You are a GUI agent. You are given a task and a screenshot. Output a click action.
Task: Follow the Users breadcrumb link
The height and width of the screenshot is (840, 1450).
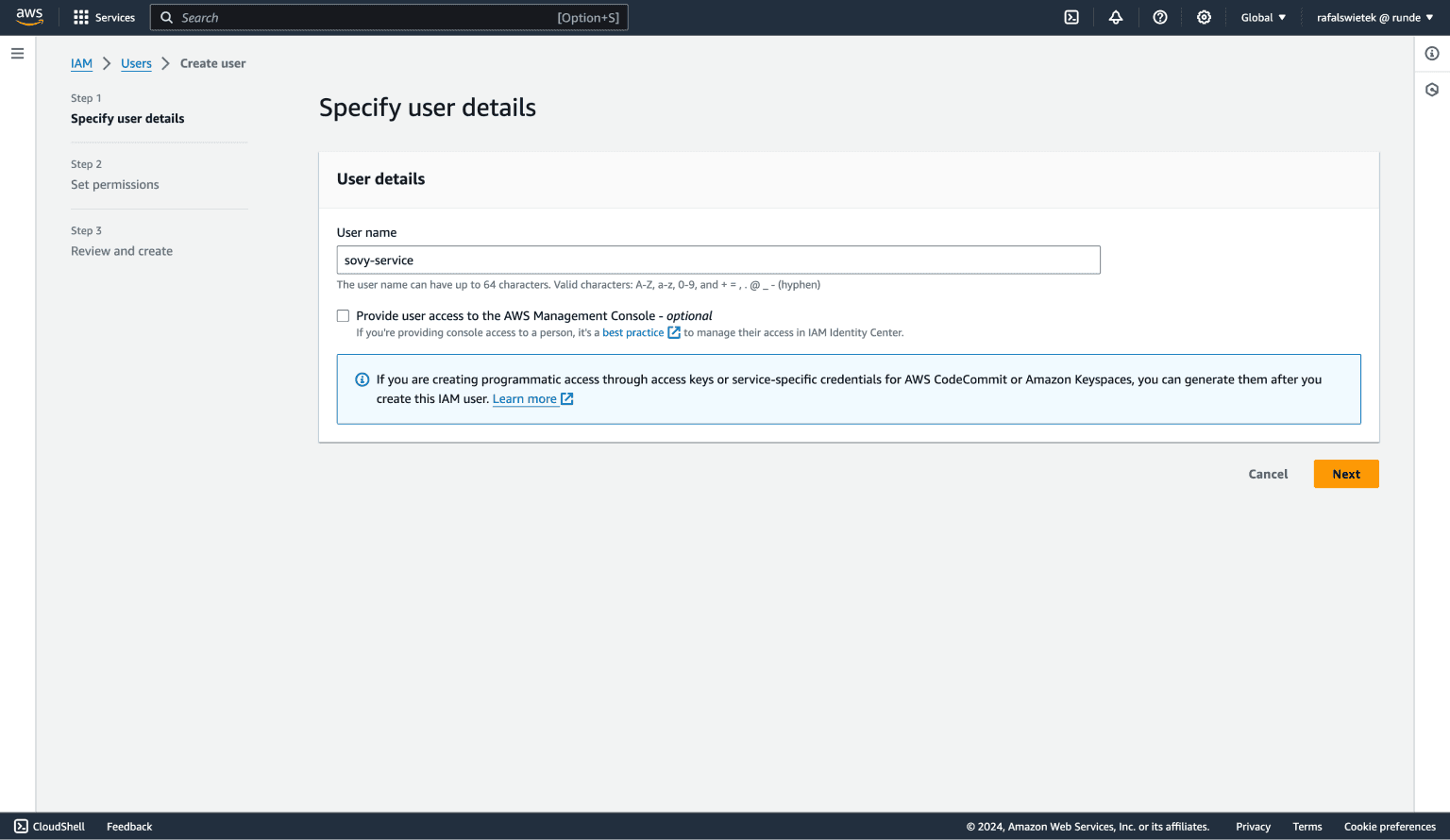pyautogui.click(x=136, y=63)
